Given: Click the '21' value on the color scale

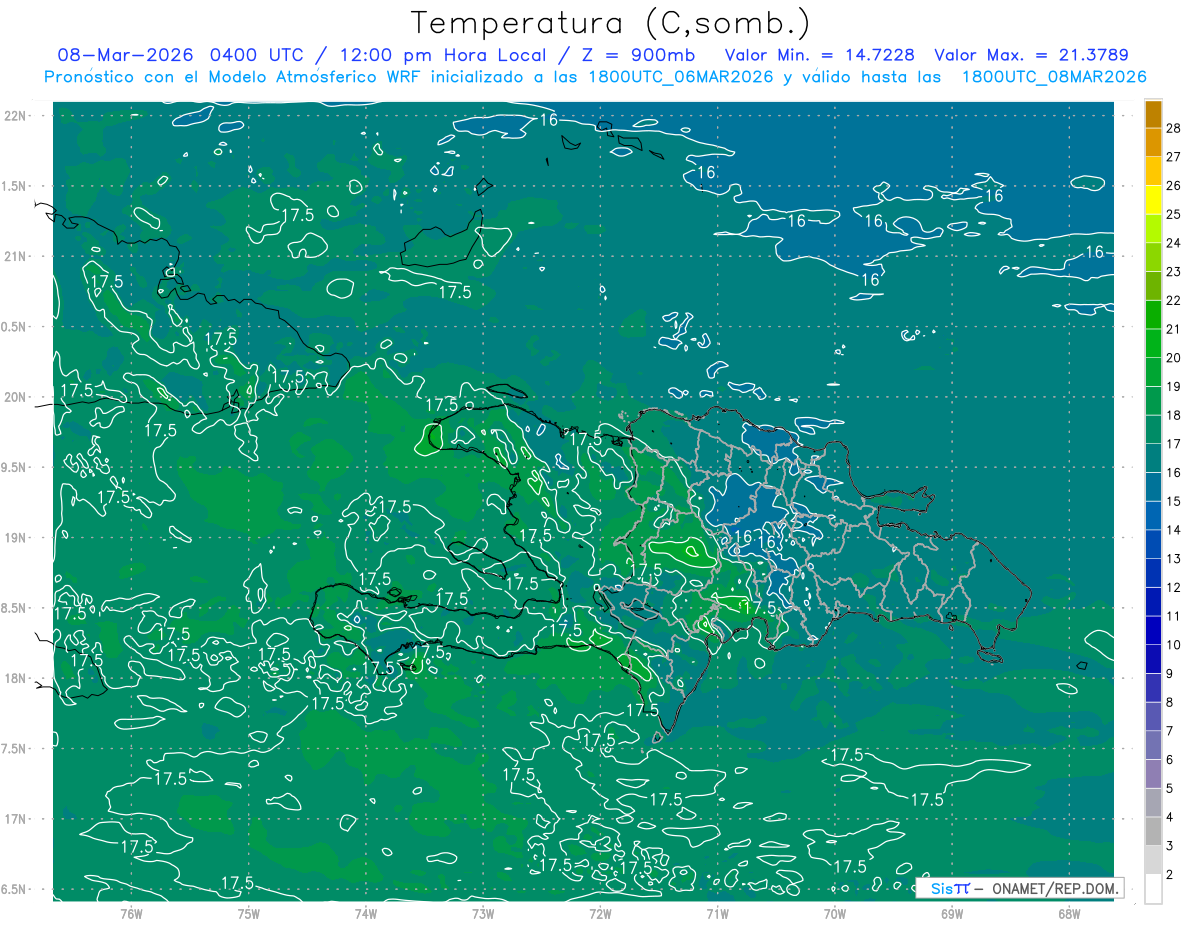Looking at the screenshot, I should [1174, 329].
